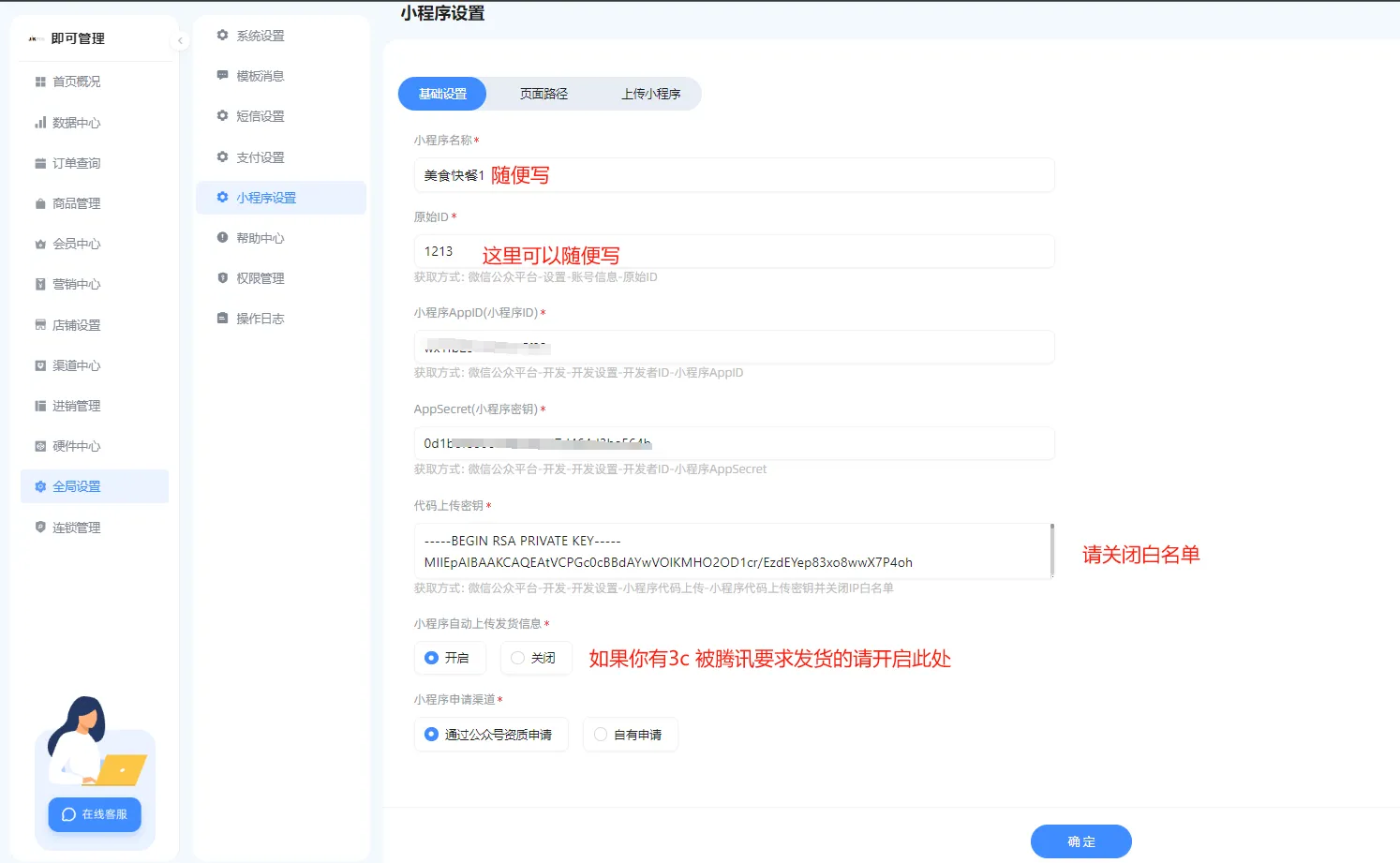The height and width of the screenshot is (863, 1400).
Task: Select 关闭 to disable delivery info upload
Action: pyautogui.click(x=535, y=658)
